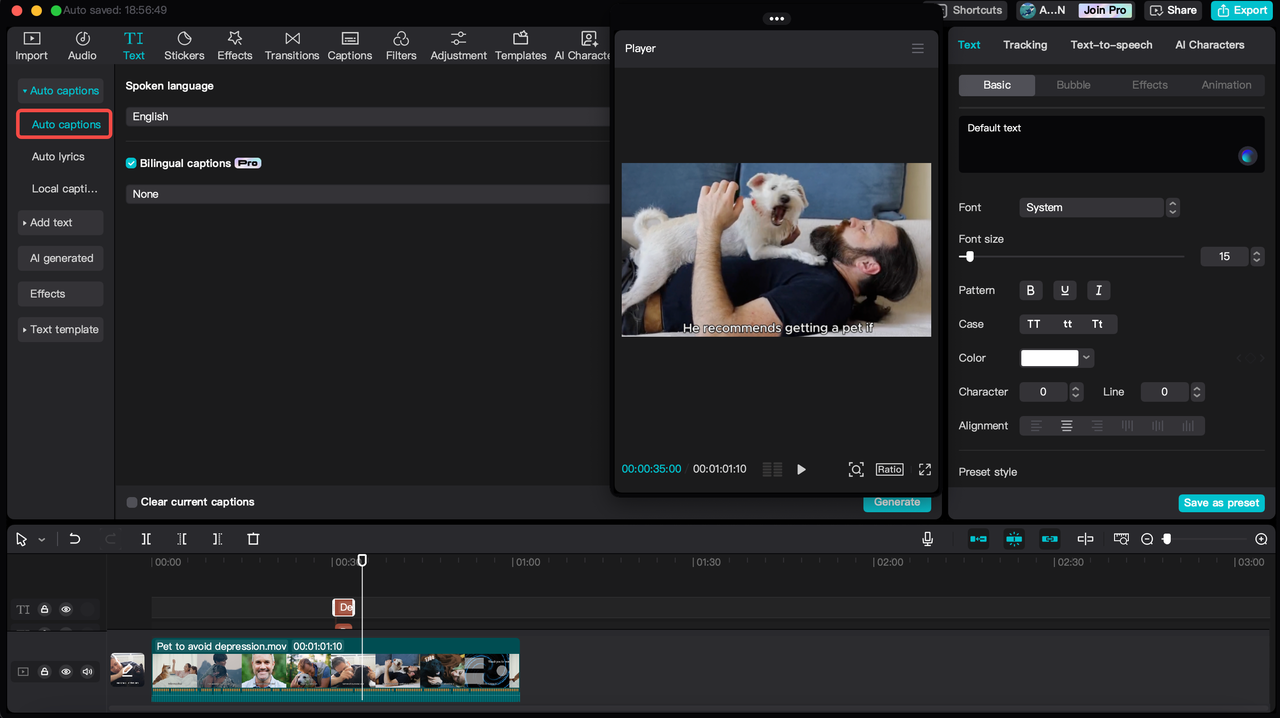Uncheck the Bilingual captions checkbox
Image resolution: width=1280 pixels, height=718 pixels.
[x=131, y=163]
